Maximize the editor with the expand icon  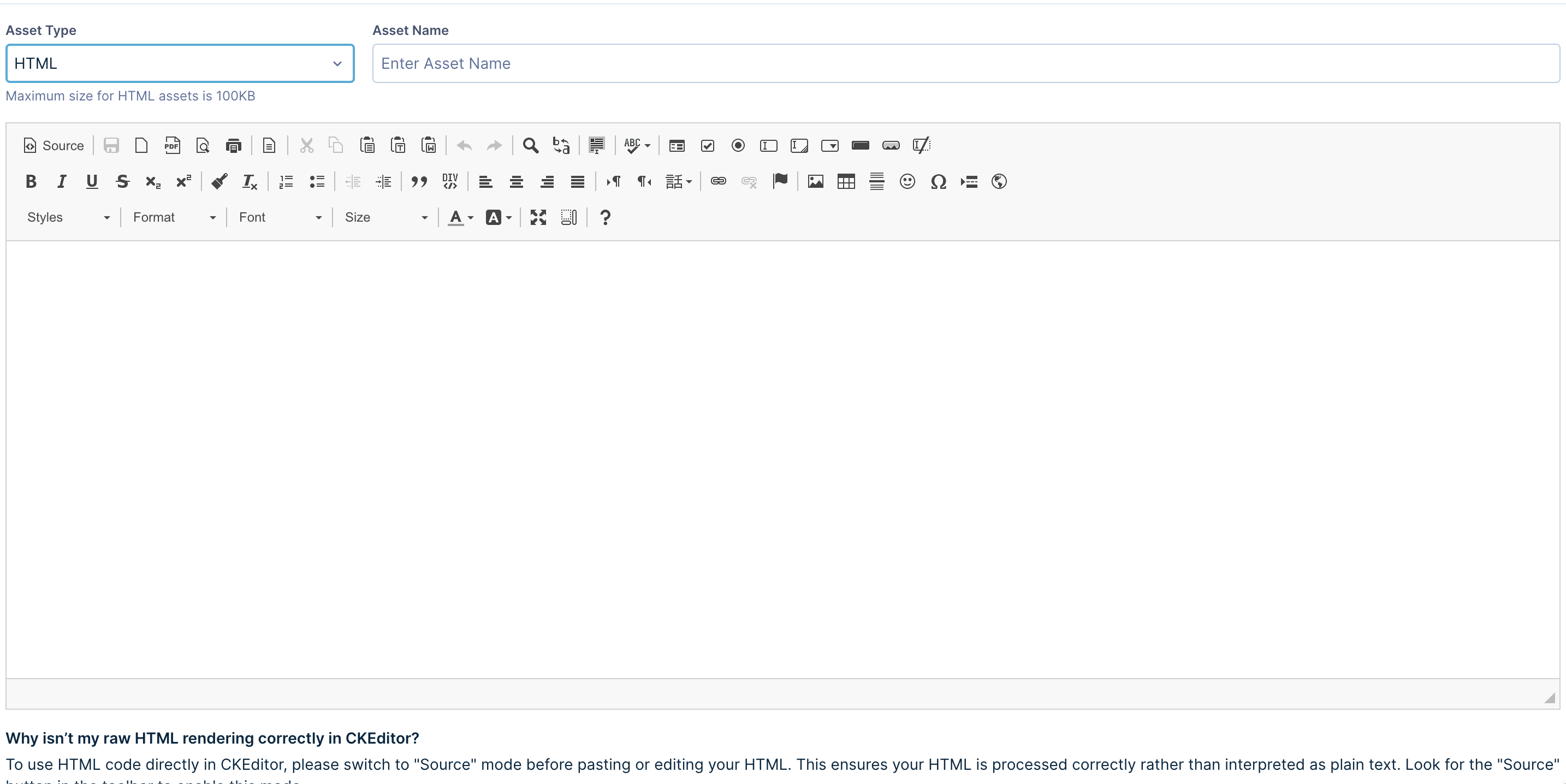[x=538, y=217]
